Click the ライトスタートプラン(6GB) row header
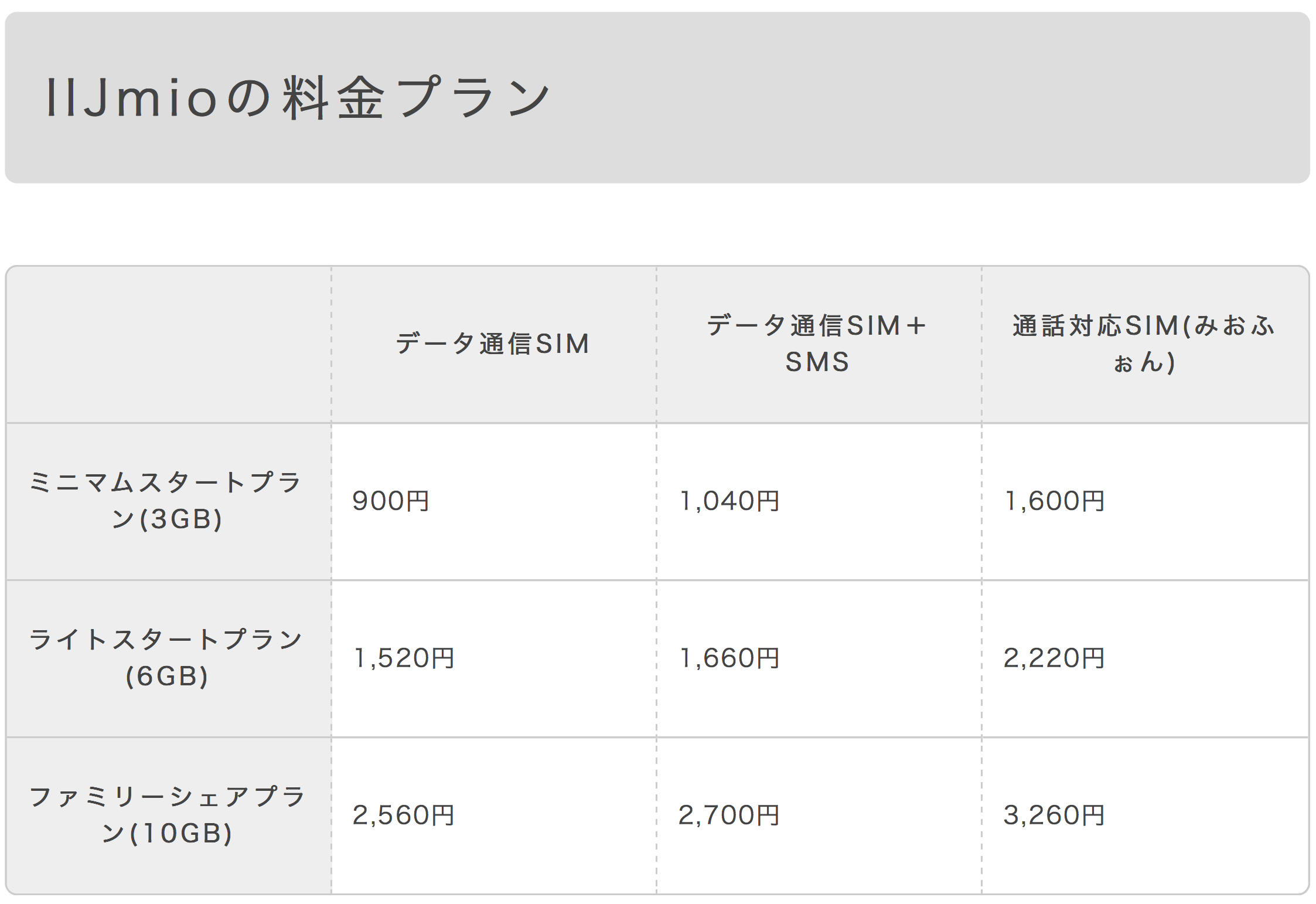This screenshot has height=904, width=1316. [x=169, y=658]
